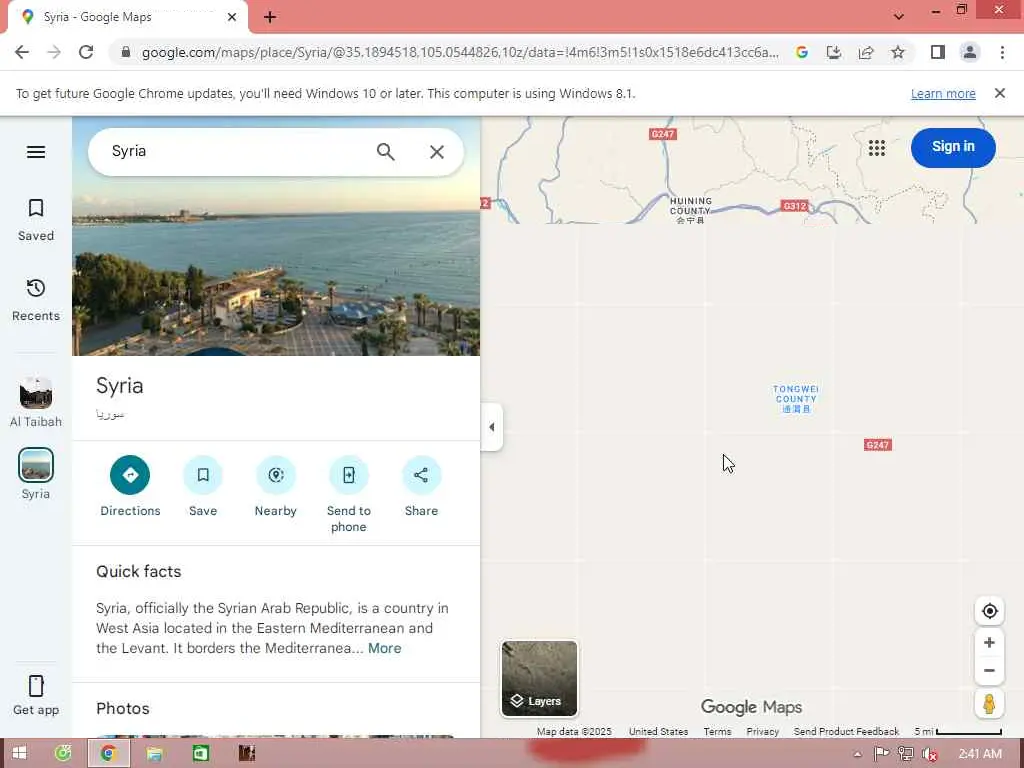The image size is (1024, 768).
Task: Share this page from address bar
Action: (x=866, y=52)
